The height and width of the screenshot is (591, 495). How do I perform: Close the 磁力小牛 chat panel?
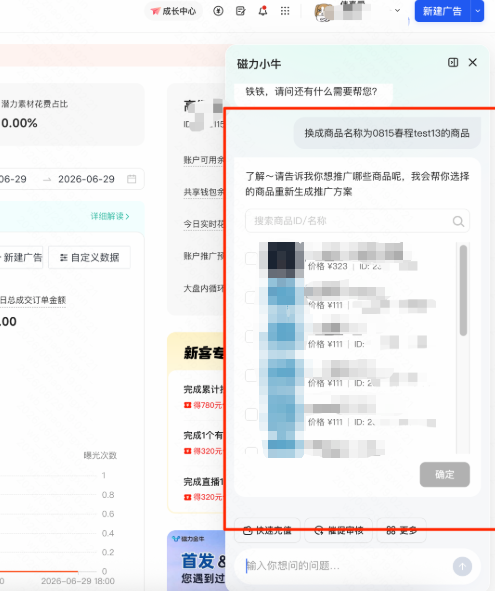(x=472, y=63)
